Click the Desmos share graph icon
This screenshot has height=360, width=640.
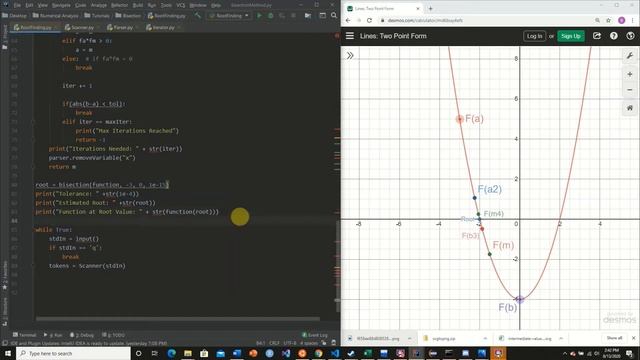point(597,36)
